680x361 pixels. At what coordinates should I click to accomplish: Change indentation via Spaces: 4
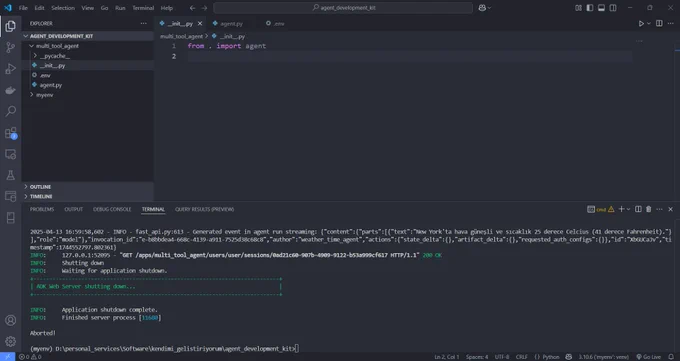[477, 357]
